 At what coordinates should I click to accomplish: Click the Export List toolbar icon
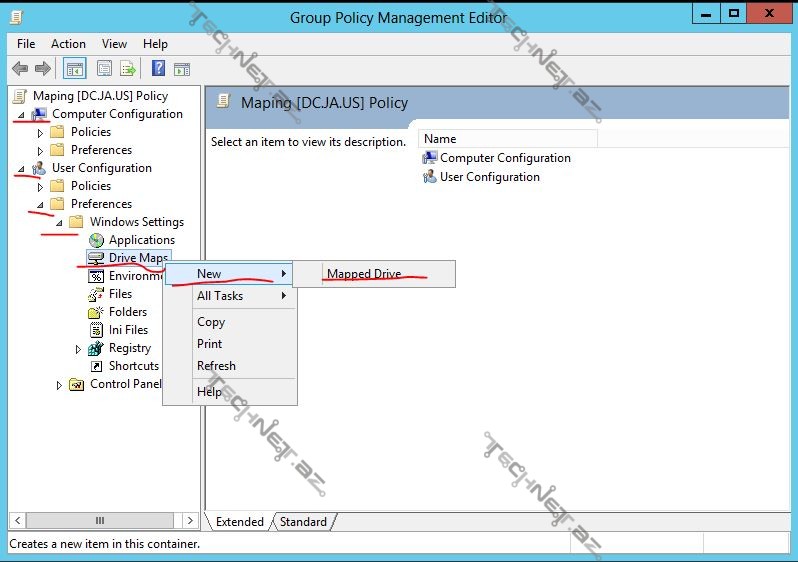pyautogui.click(x=128, y=69)
